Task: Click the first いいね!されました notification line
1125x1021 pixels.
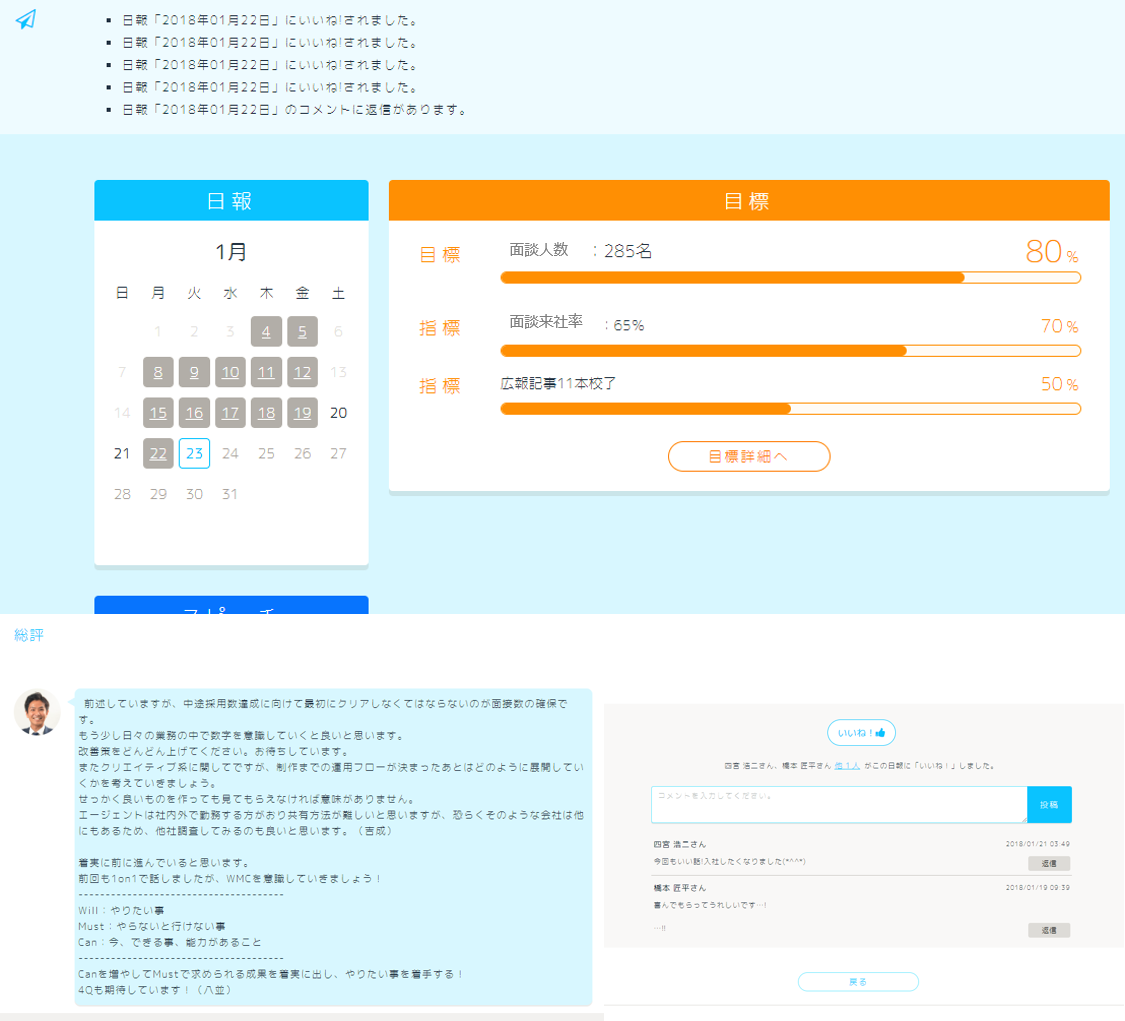Action: (270, 20)
